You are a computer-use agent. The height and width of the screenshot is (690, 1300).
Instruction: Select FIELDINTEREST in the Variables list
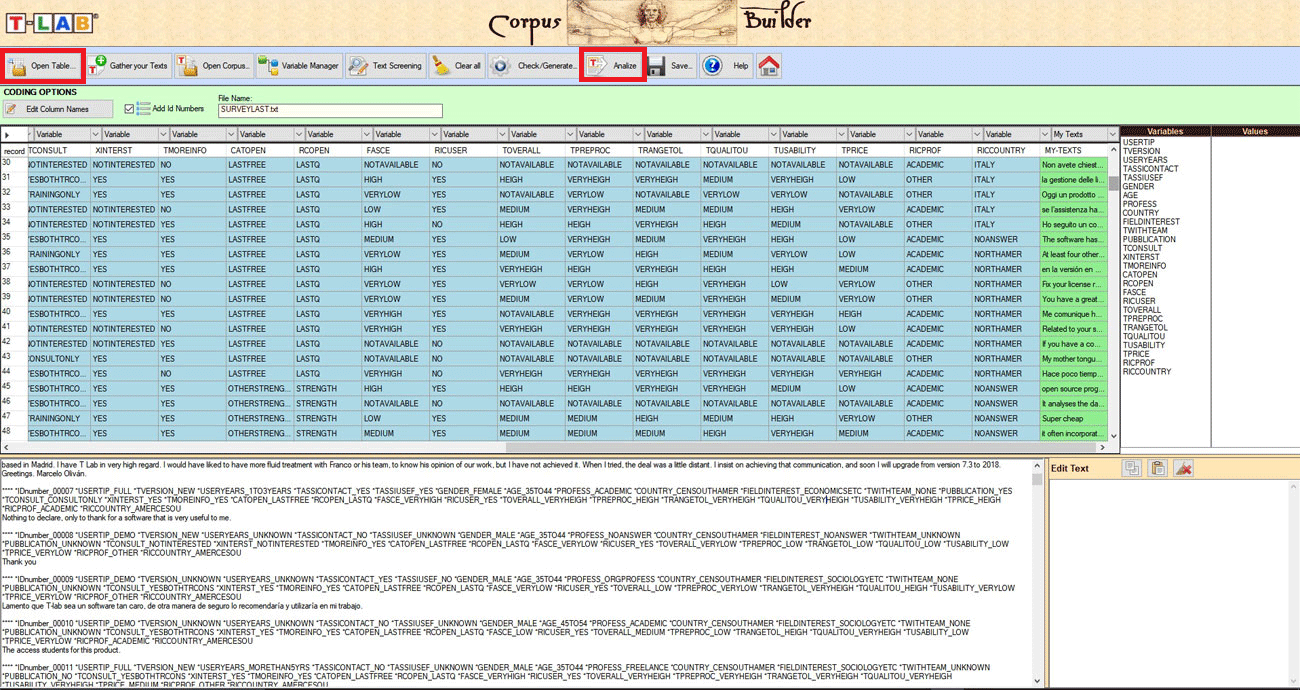[x=1151, y=222]
